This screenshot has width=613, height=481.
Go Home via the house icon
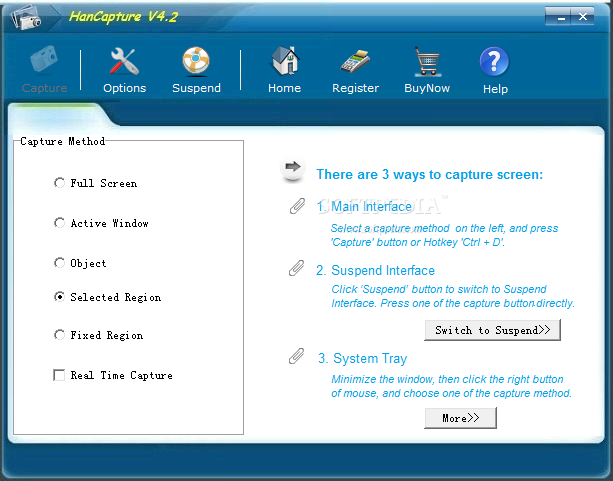click(x=285, y=61)
